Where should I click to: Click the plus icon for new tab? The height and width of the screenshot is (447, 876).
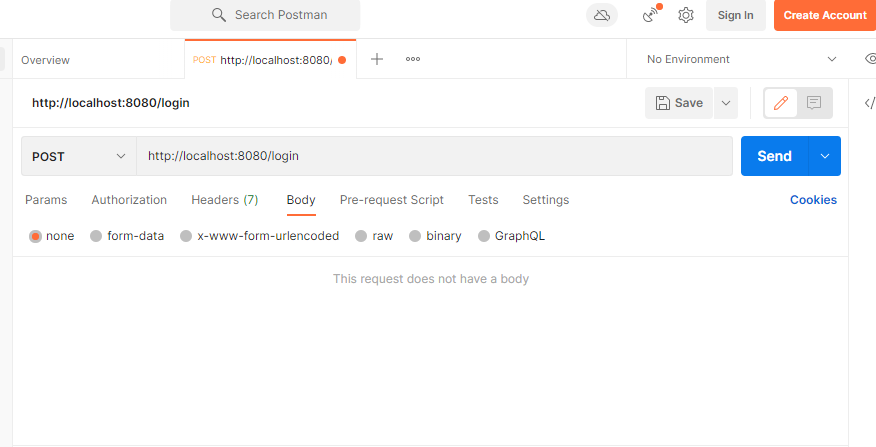pos(377,59)
